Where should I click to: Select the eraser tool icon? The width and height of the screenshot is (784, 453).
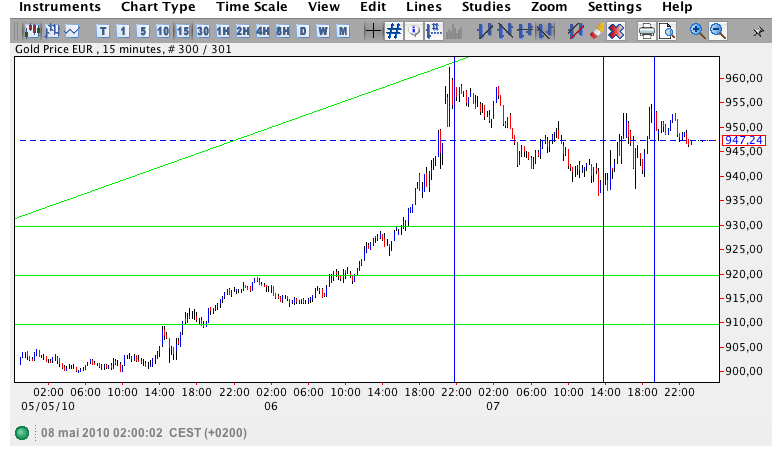597,31
